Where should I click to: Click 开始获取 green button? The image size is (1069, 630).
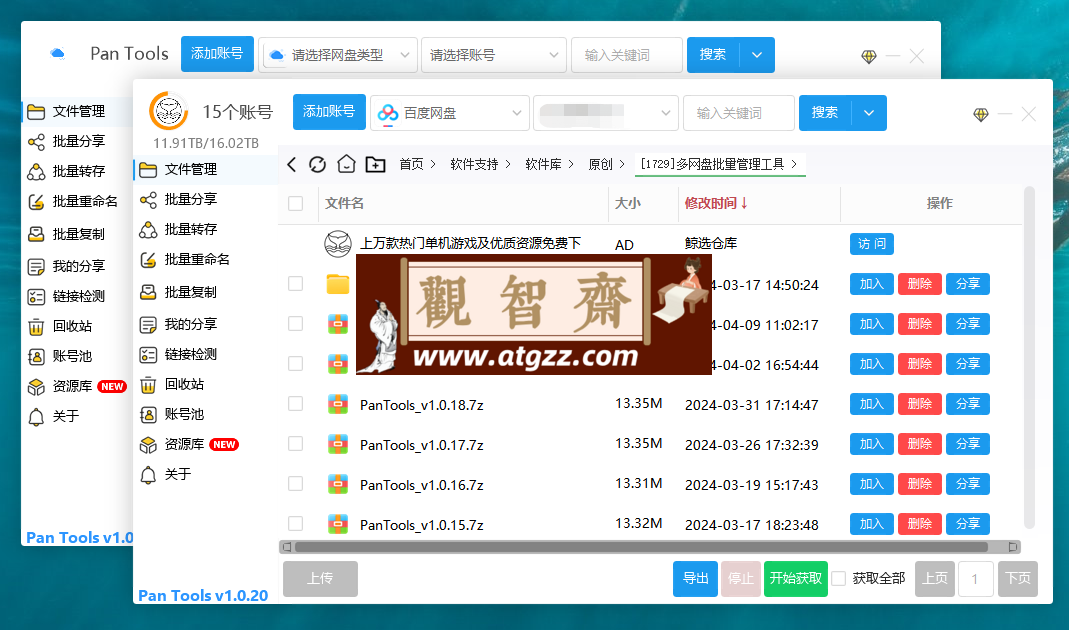tap(796, 579)
